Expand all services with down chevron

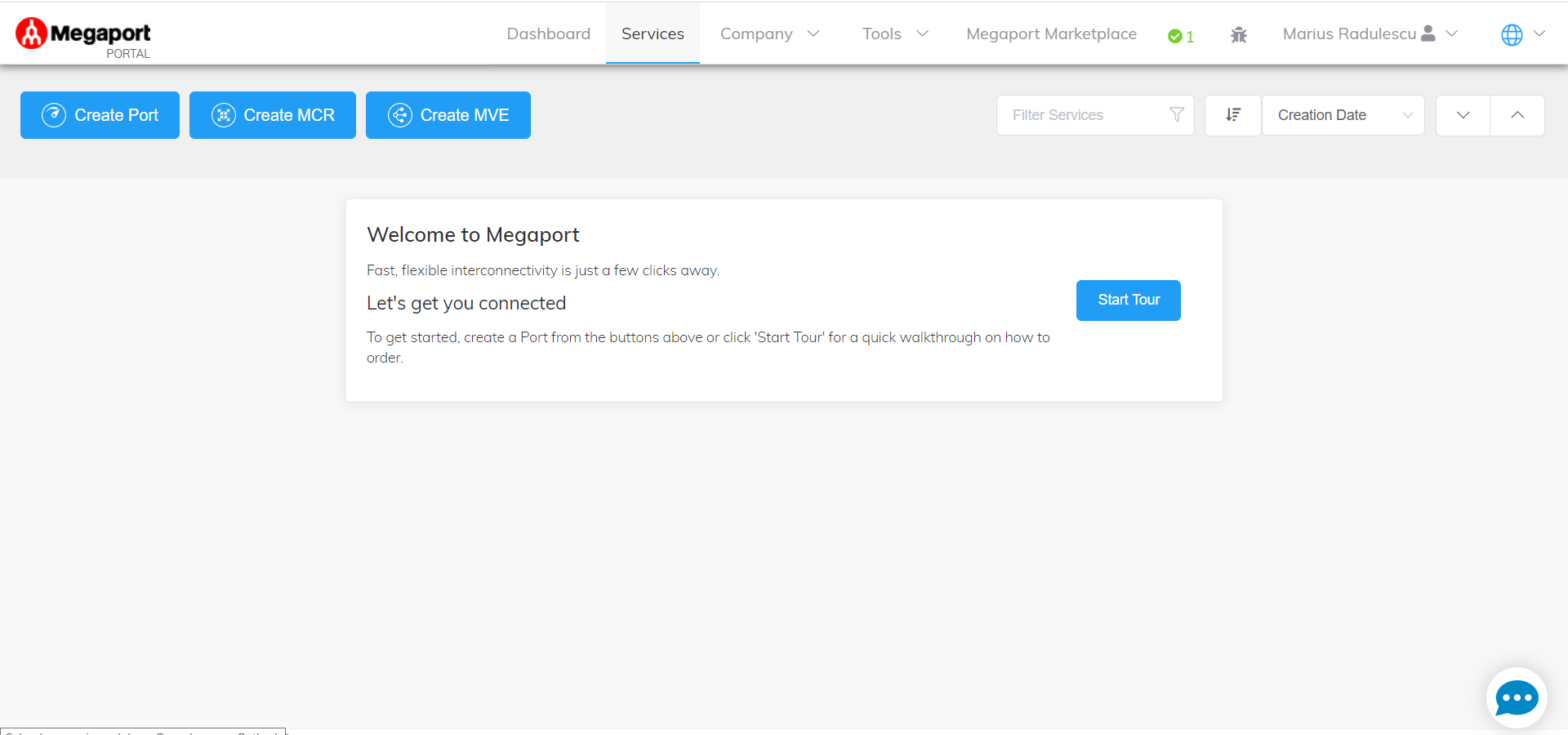click(x=1463, y=115)
